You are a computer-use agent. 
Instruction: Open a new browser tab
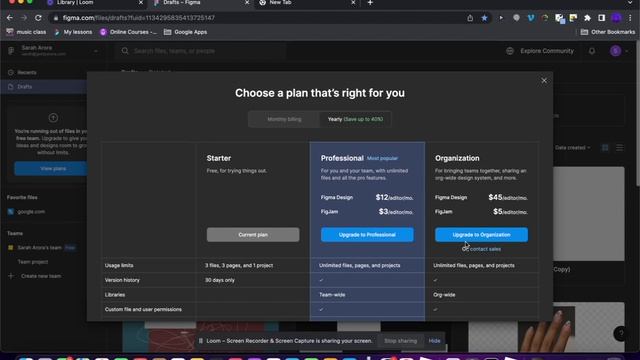(x=370, y=3)
